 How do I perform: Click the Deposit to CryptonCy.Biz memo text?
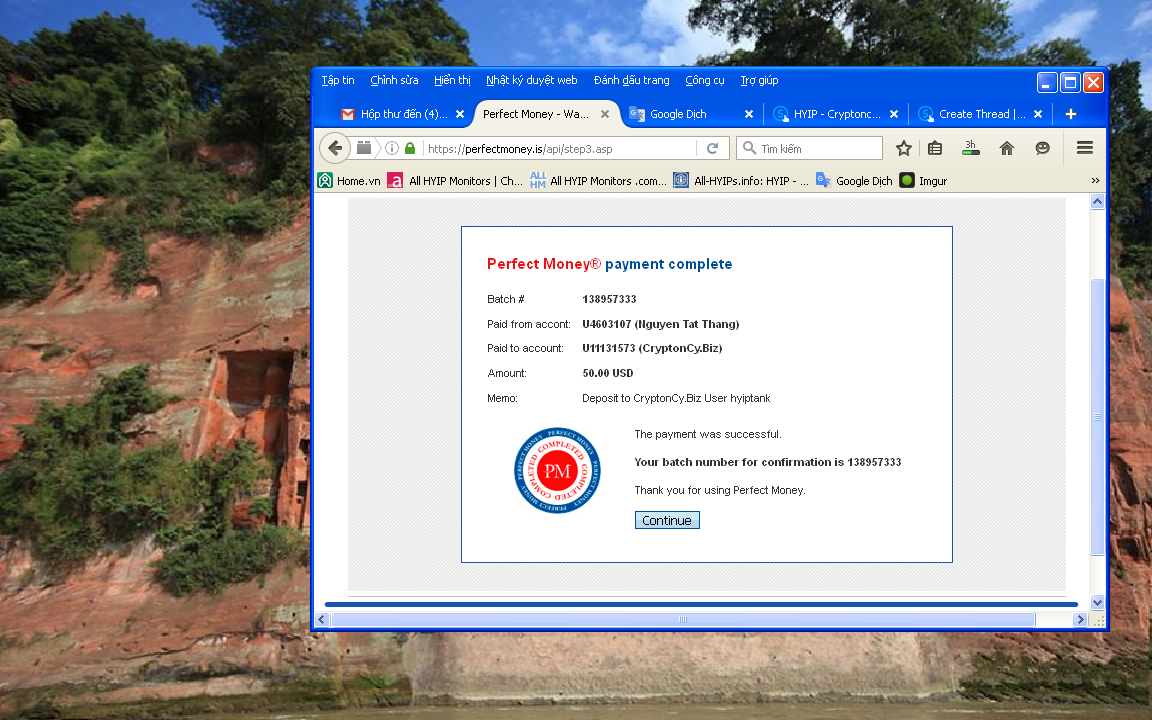coord(676,398)
